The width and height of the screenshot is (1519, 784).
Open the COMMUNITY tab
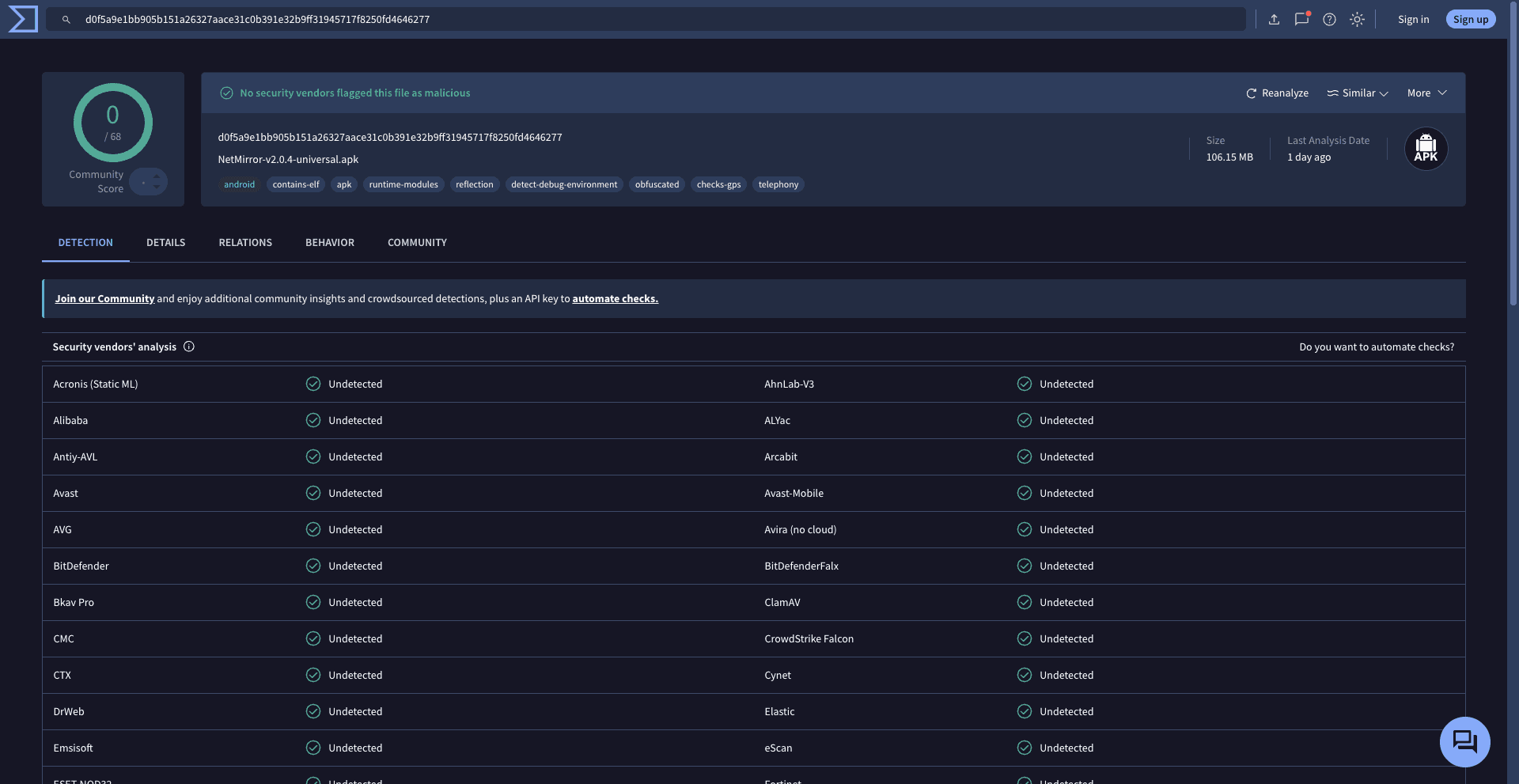click(x=417, y=243)
